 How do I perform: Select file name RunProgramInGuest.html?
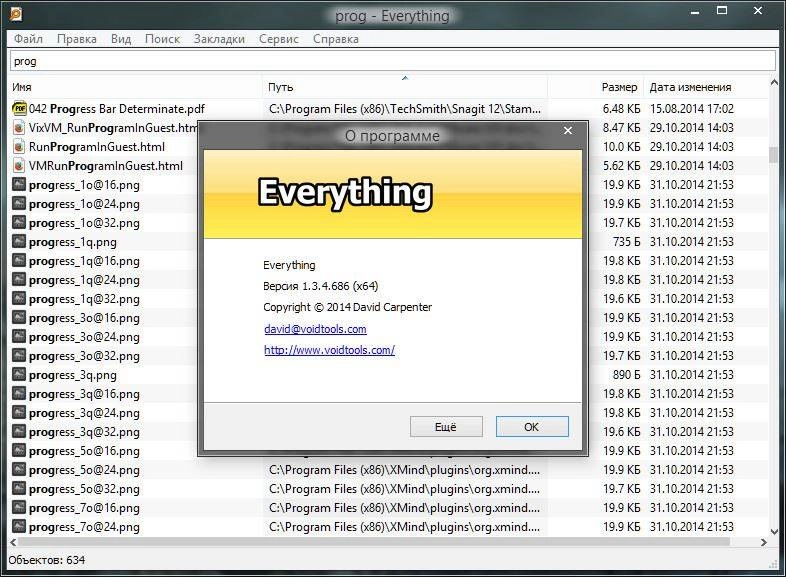point(97,147)
